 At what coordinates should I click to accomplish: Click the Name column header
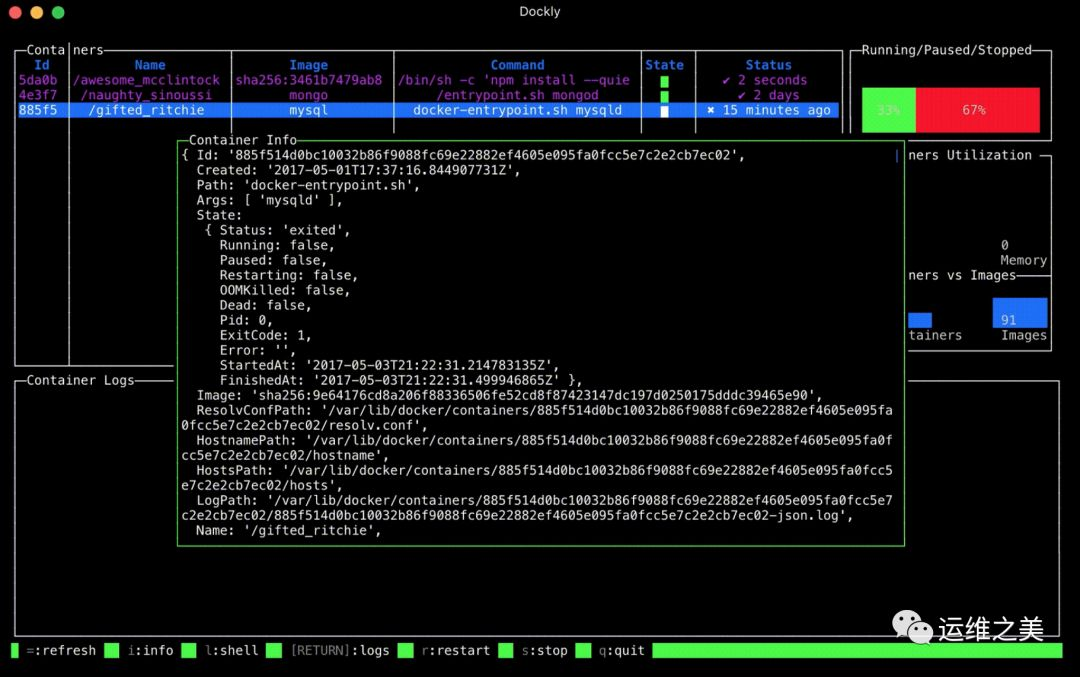[x=149, y=65]
